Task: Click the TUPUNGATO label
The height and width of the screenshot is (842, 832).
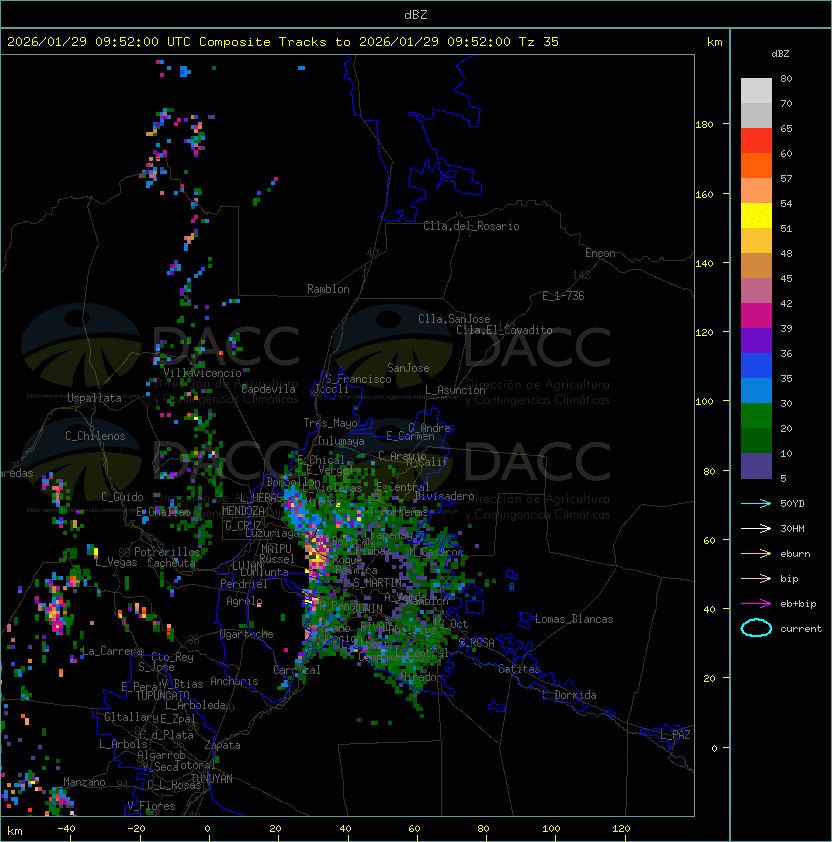Action: pos(162,695)
